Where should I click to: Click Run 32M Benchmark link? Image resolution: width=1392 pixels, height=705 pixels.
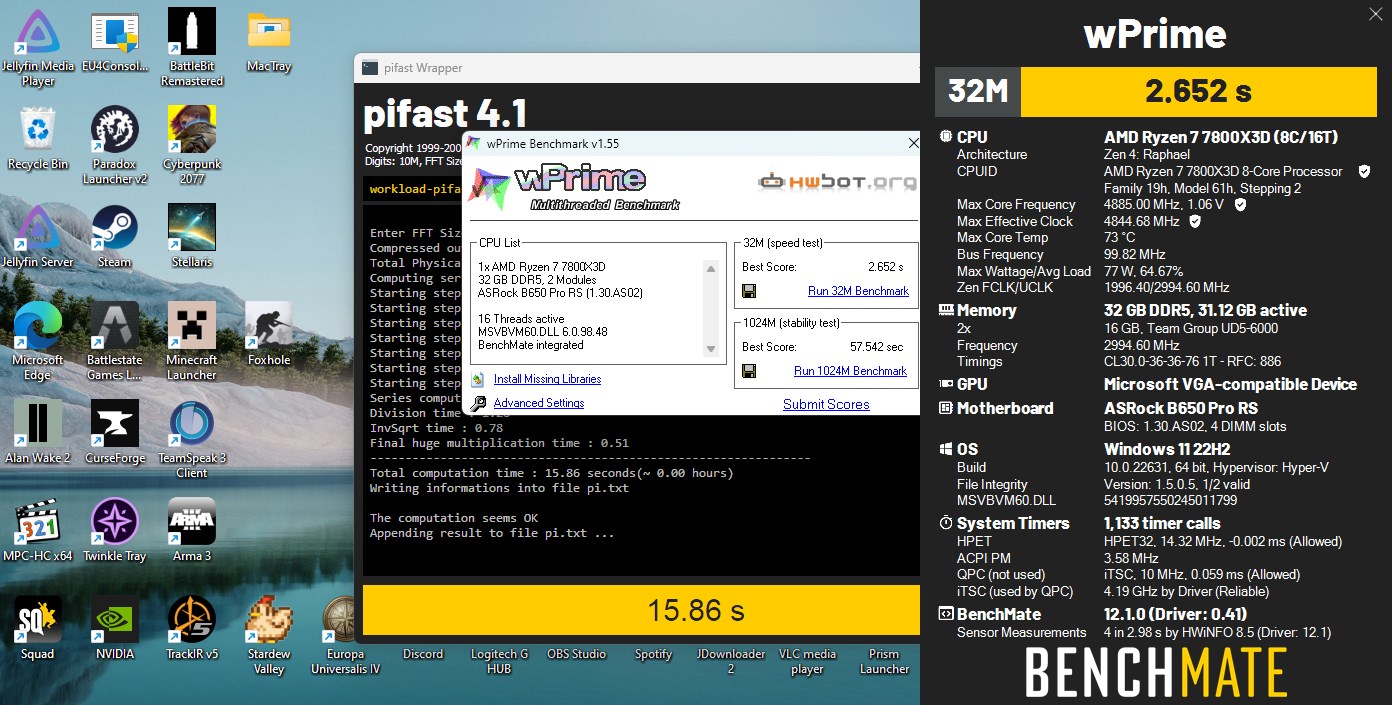coord(858,291)
